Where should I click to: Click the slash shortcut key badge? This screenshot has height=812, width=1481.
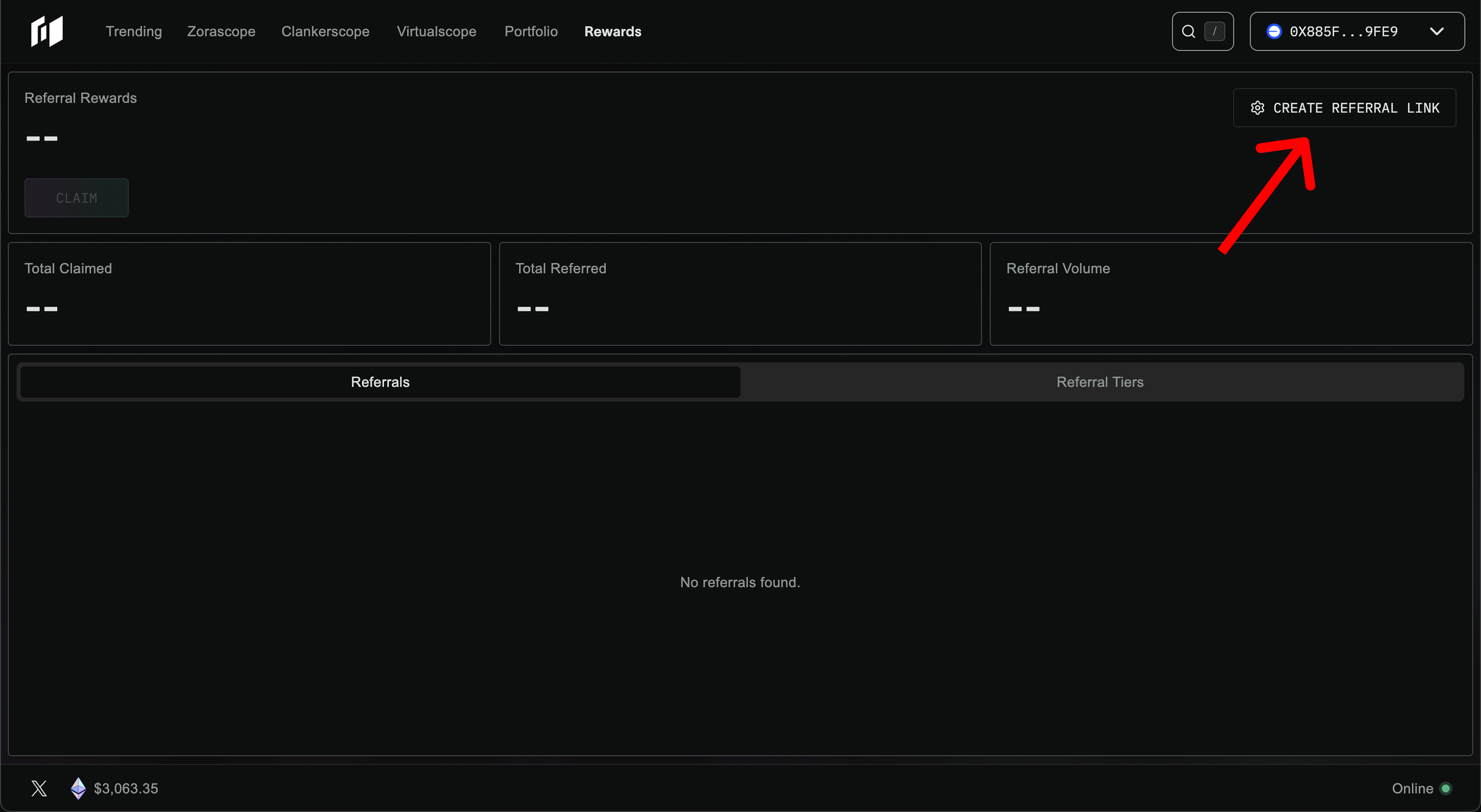[x=1214, y=32]
